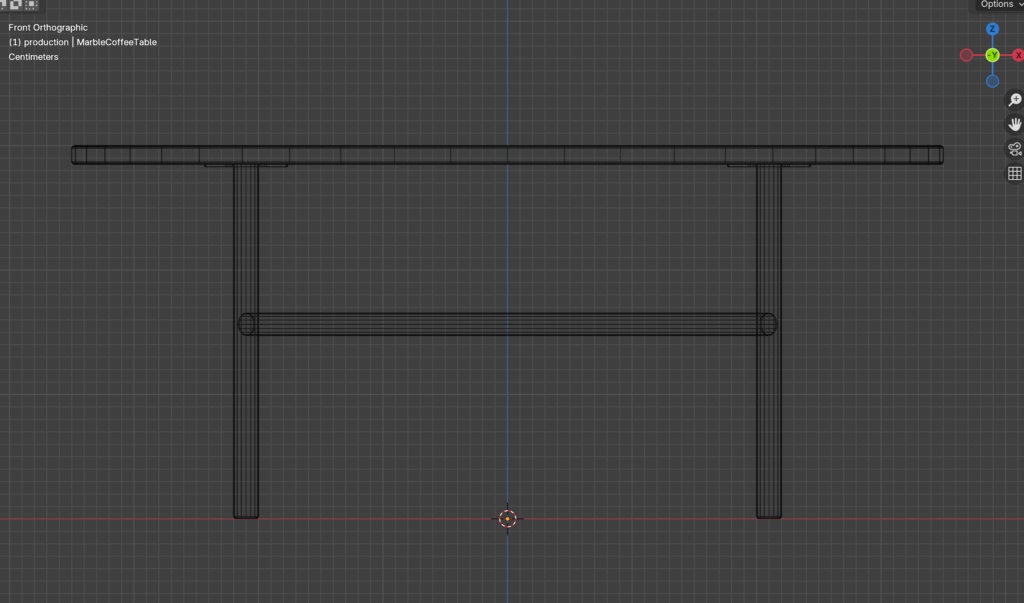Open the Options dropdown
Viewport: 1024px width, 603px height.
point(1000,5)
